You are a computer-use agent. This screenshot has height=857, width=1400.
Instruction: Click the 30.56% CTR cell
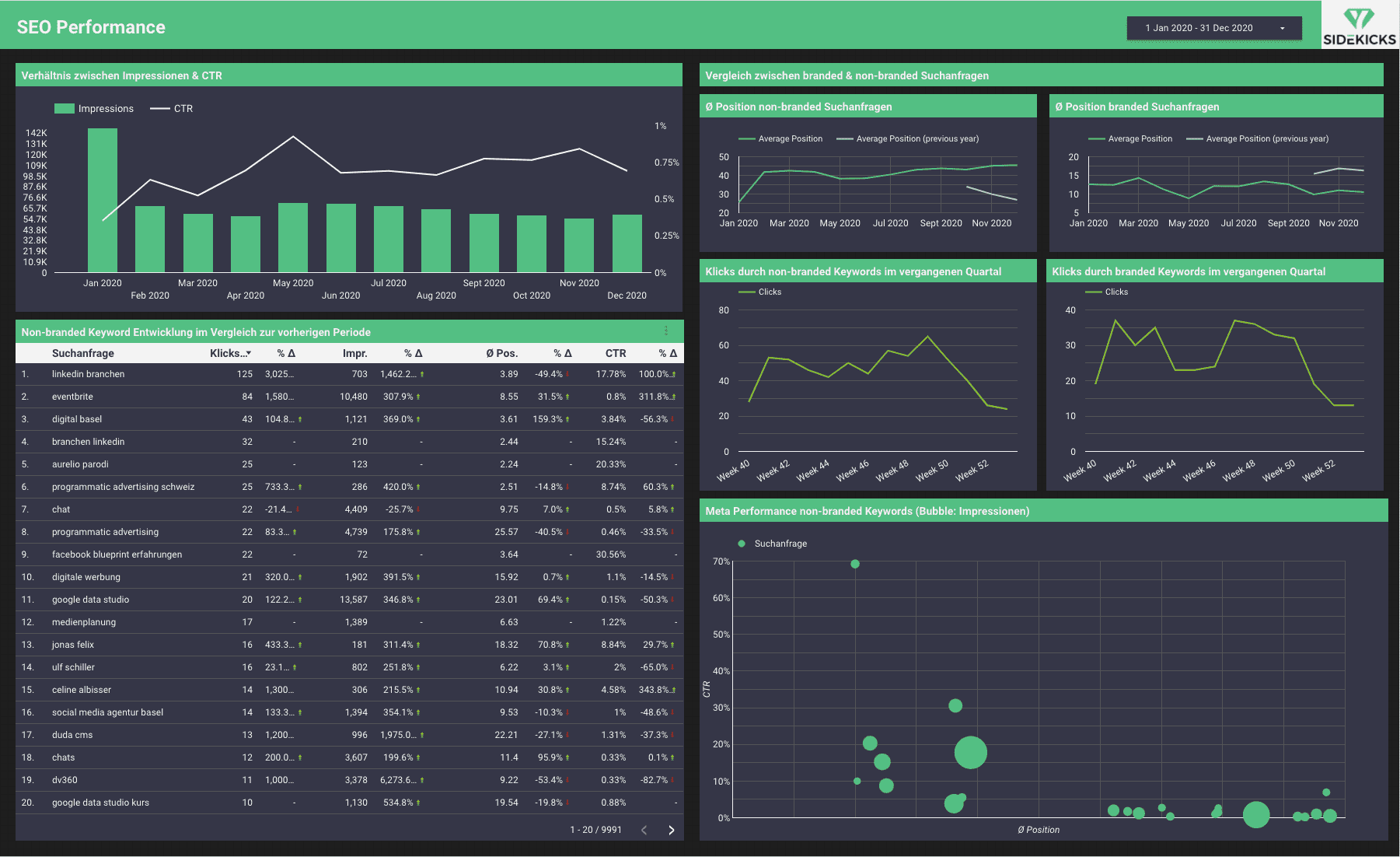(x=611, y=554)
